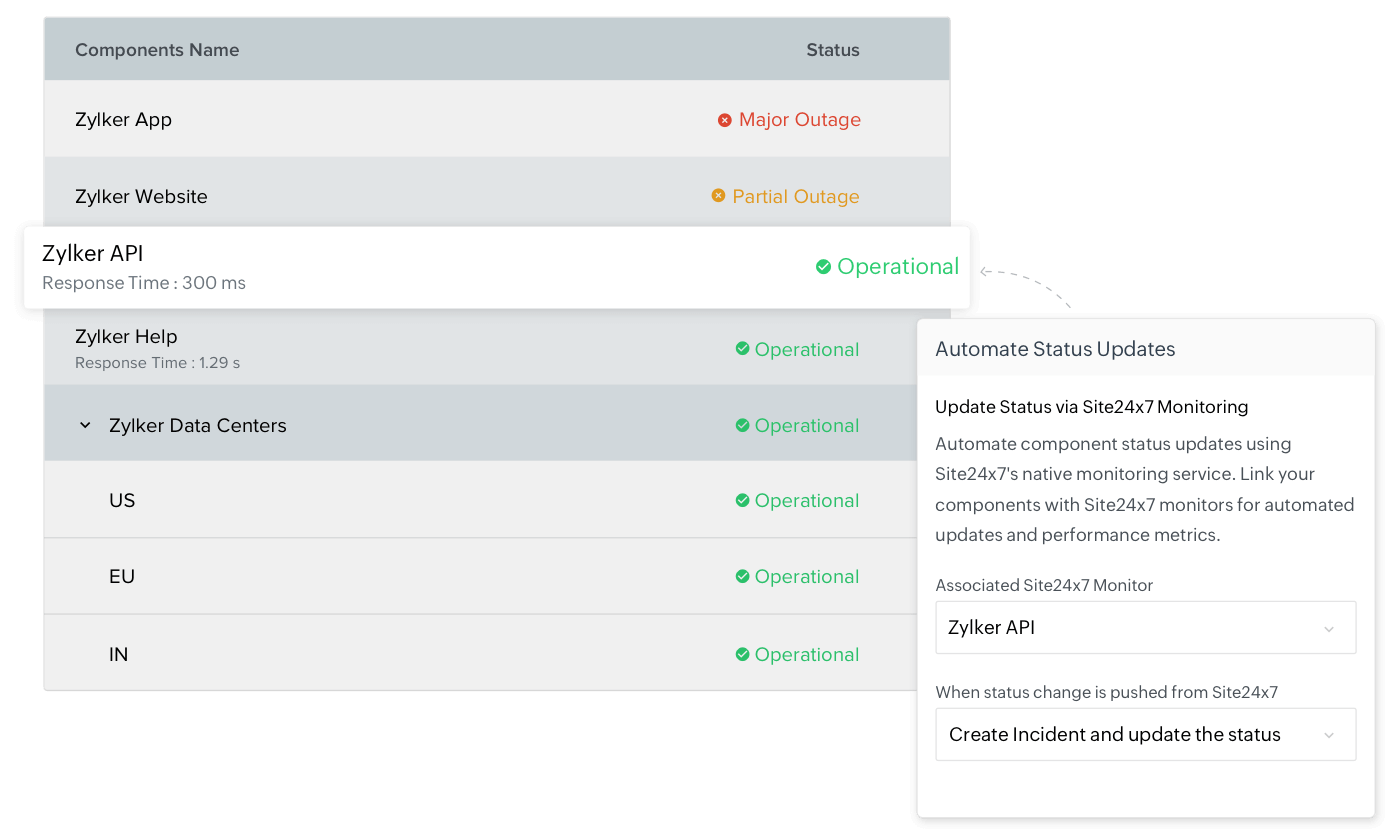Image resolution: width=1400 pixels, height=836 pixels.
Task: Click the Operational checkmark next to EU
Action: (742, 576)
